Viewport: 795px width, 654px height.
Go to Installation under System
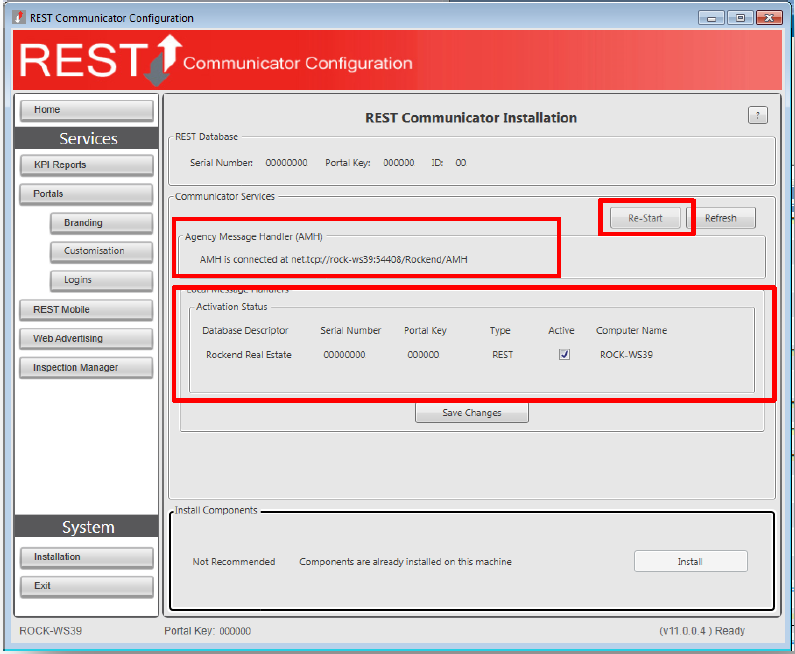(87, 557)
